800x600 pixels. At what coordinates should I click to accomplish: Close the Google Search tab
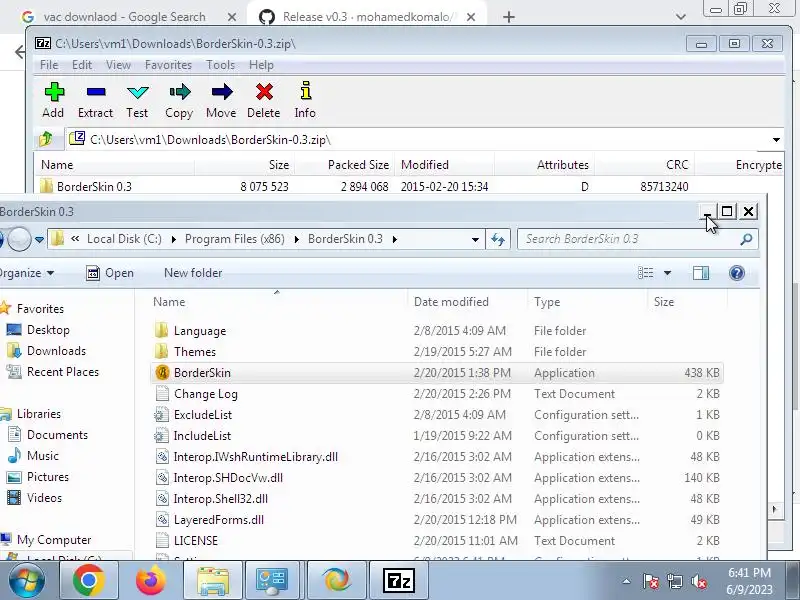232,17
